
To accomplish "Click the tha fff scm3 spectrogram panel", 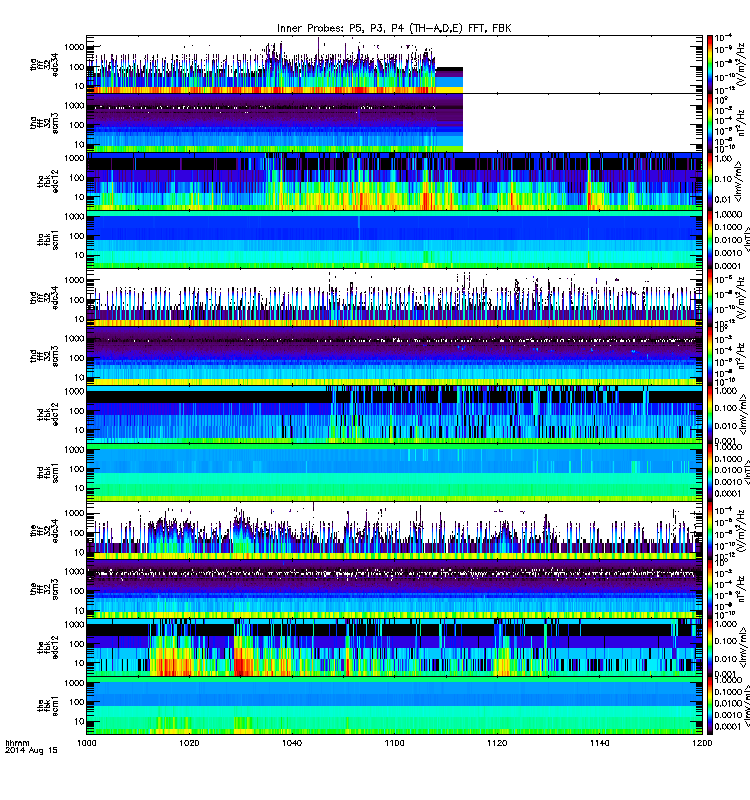I will click(x=394, y=123).
